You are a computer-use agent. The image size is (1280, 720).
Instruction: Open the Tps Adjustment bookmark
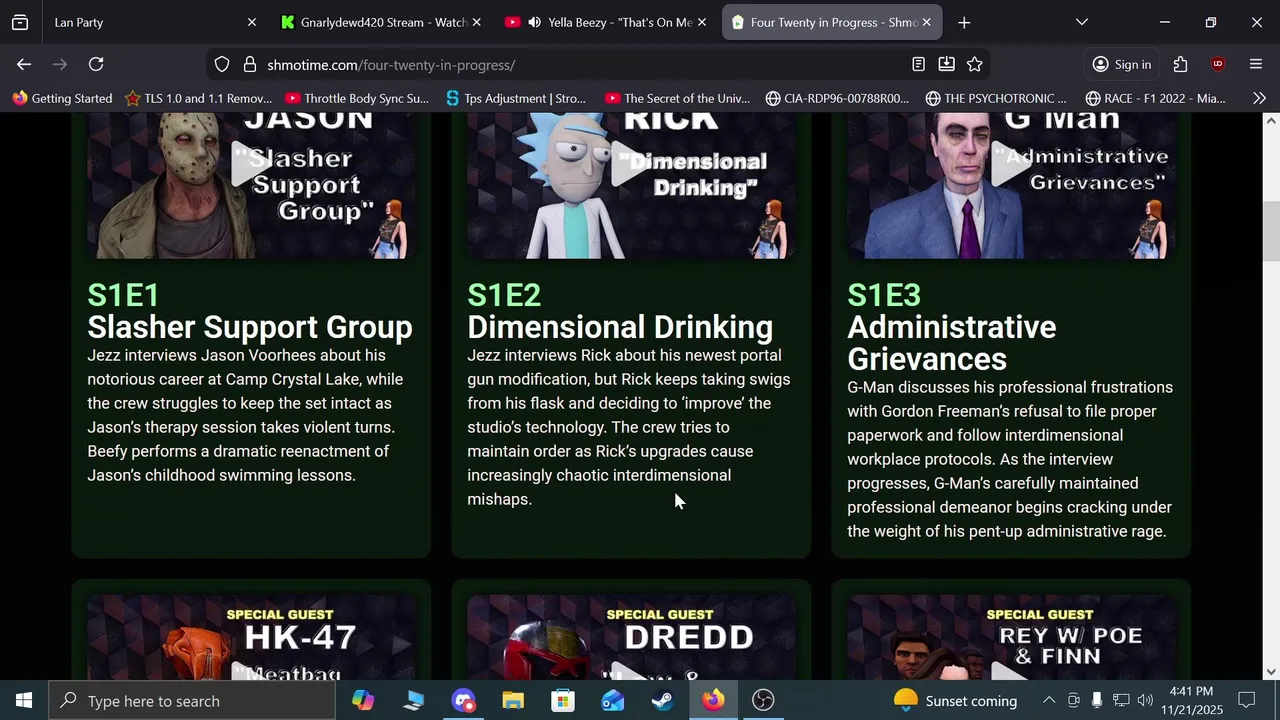click(516, 98)
